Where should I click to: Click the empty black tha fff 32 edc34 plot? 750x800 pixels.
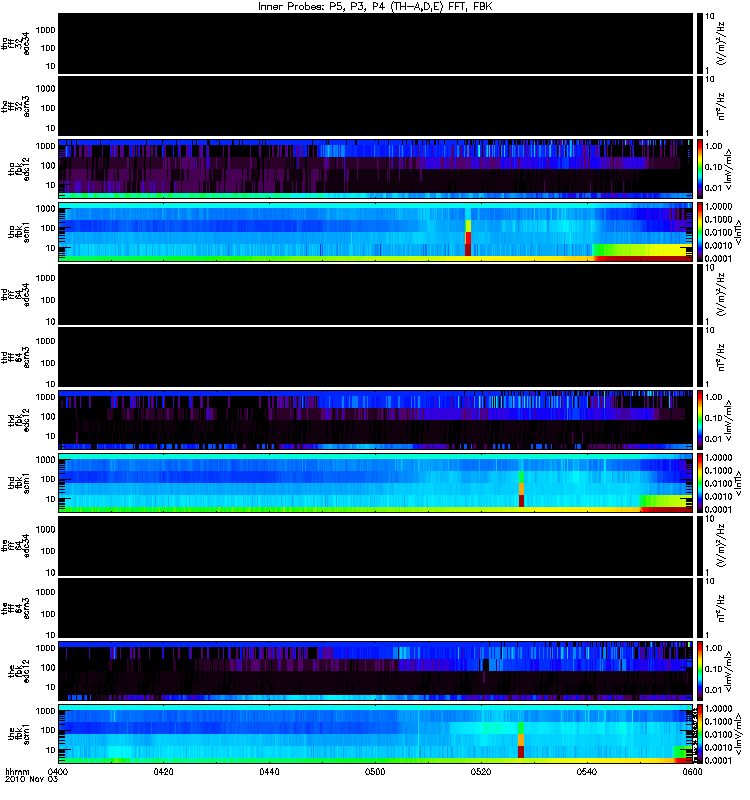(x=375, y=44)
